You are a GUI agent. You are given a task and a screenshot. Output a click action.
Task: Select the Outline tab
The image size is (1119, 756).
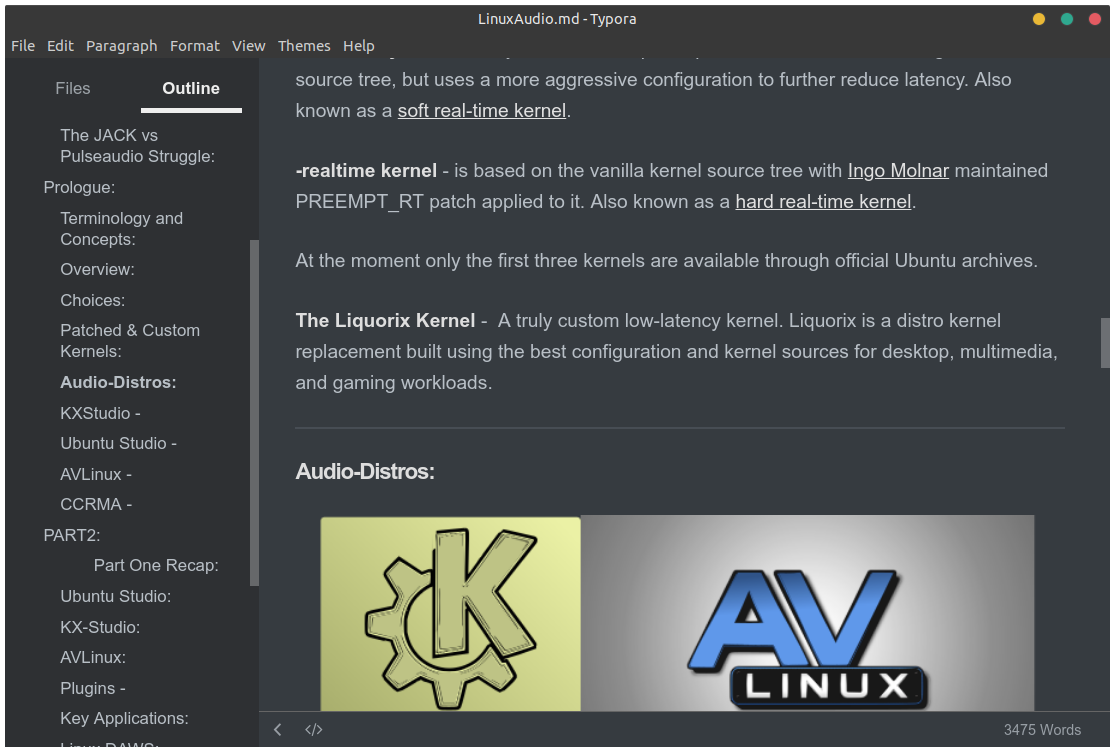(191, 89)
